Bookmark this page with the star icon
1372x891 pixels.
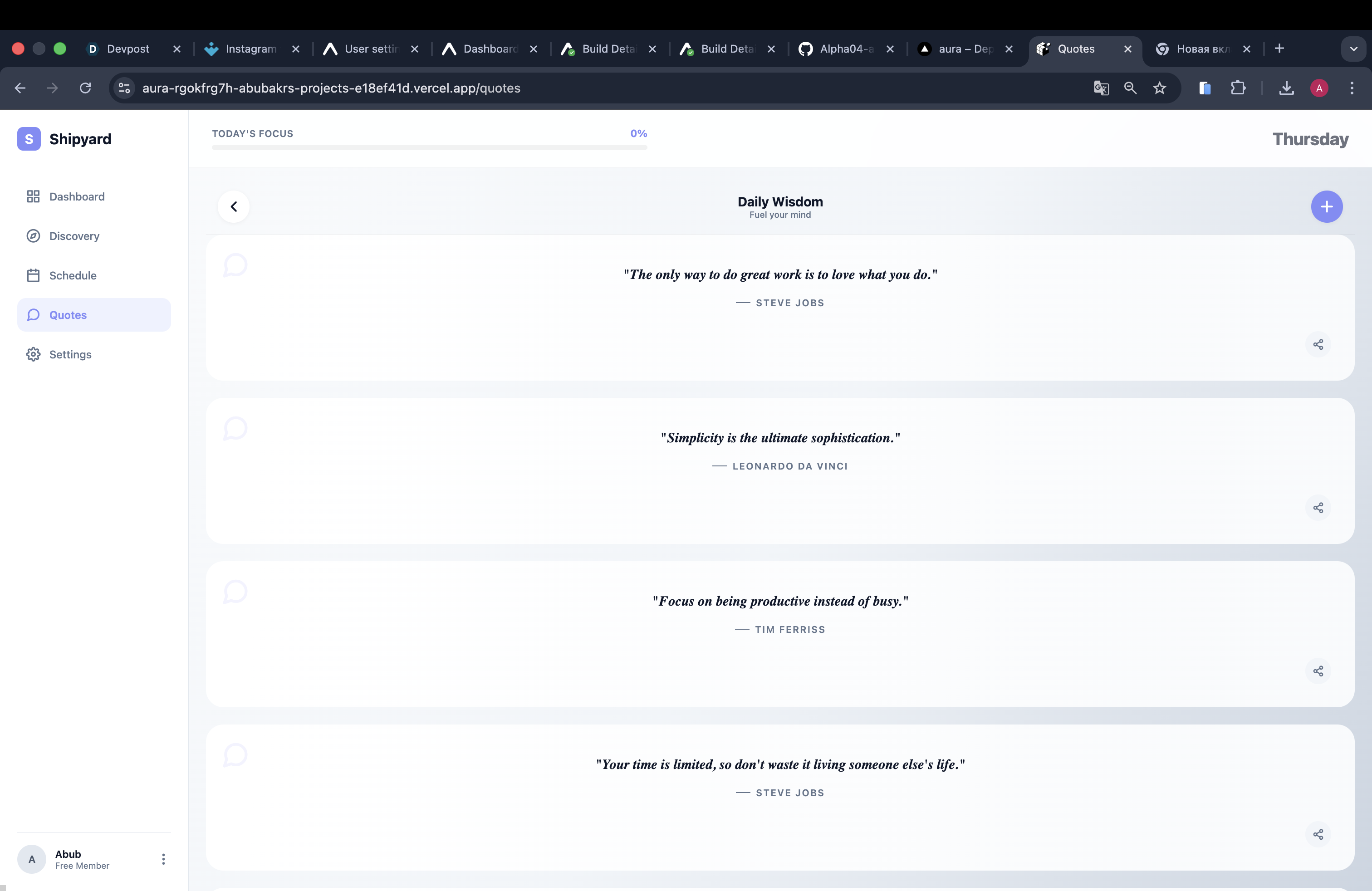click(x=1159, y=88)
